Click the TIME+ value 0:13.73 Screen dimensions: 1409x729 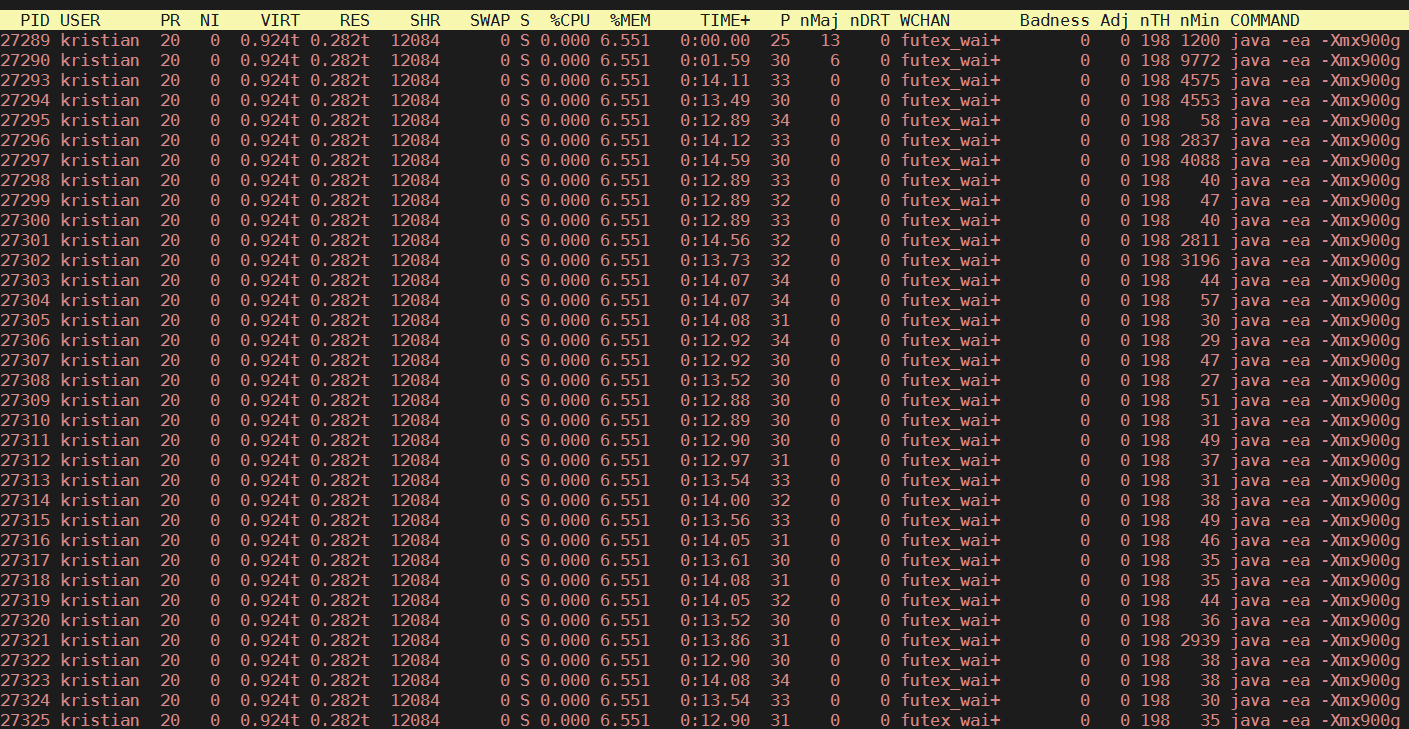(x=715, y=260)
